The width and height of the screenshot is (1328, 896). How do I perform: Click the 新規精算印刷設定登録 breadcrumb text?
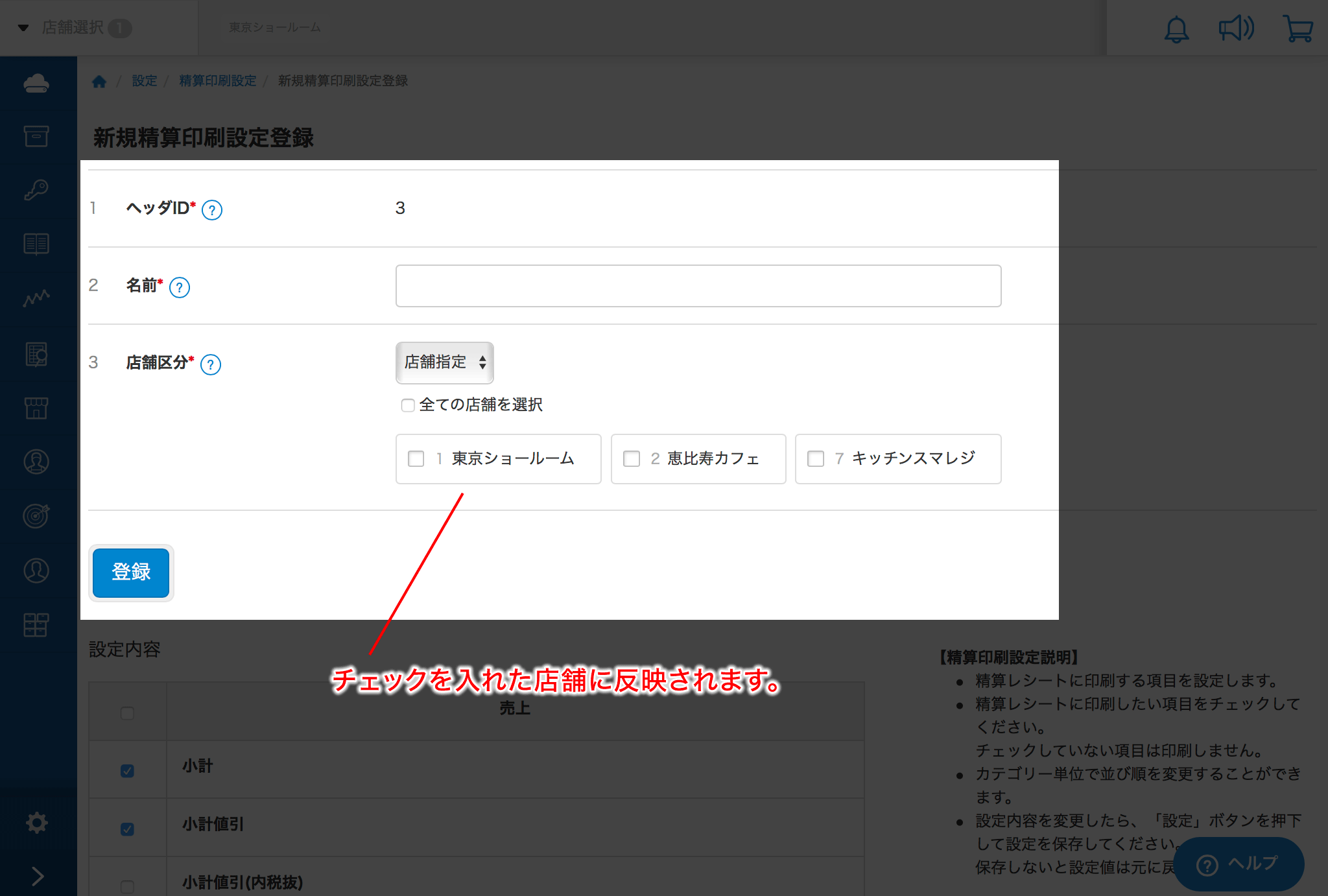pyautogui.click(x=343, y=81)
